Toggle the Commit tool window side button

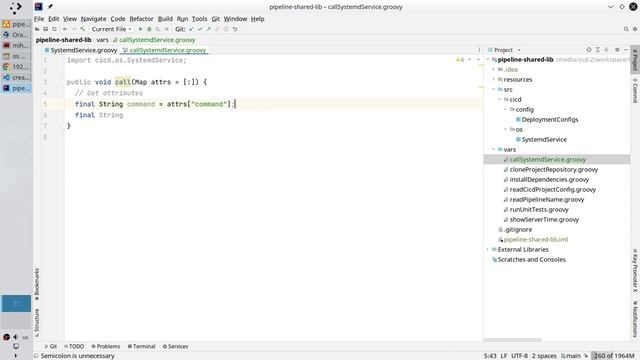tap(635, 90)
